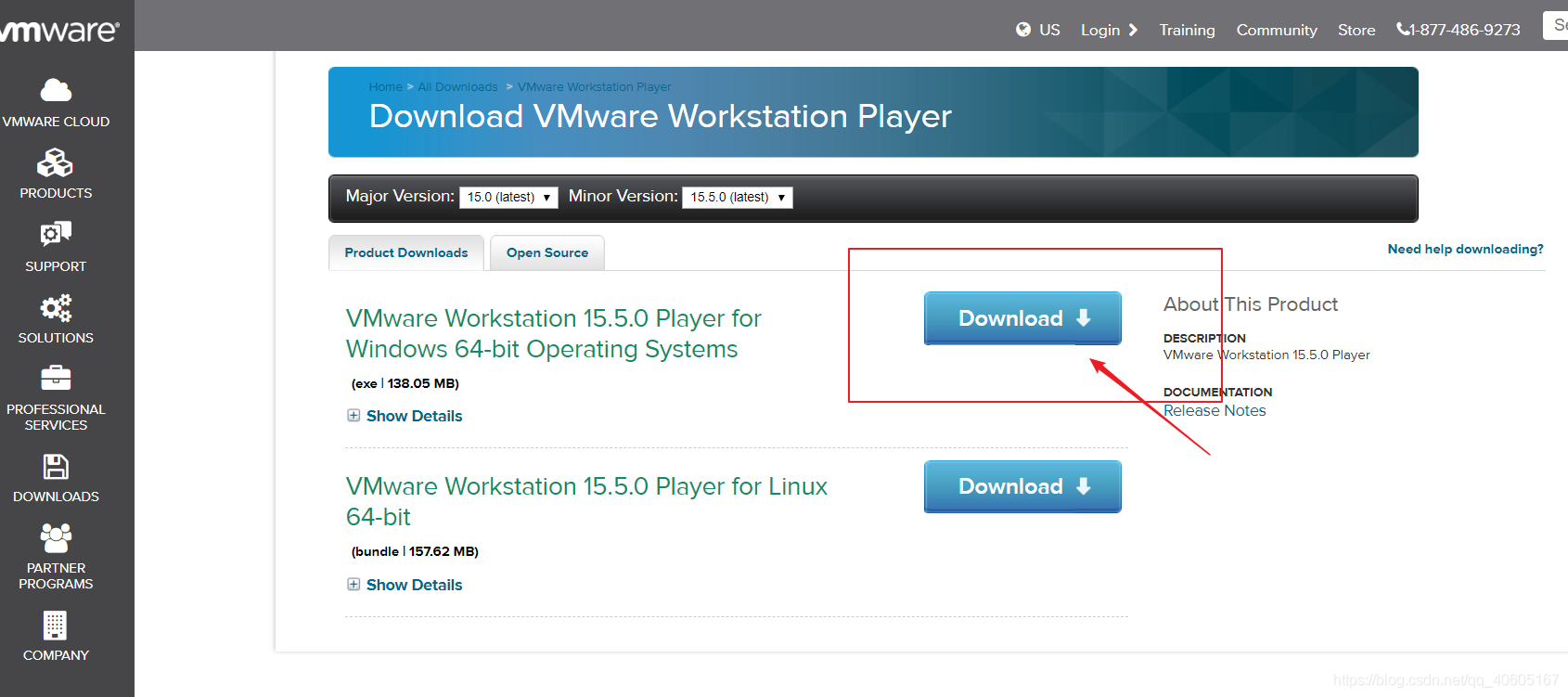The image size is (1568, 697).
Task: Click Need help downloading link
Action: click(x=1465, y=249)
